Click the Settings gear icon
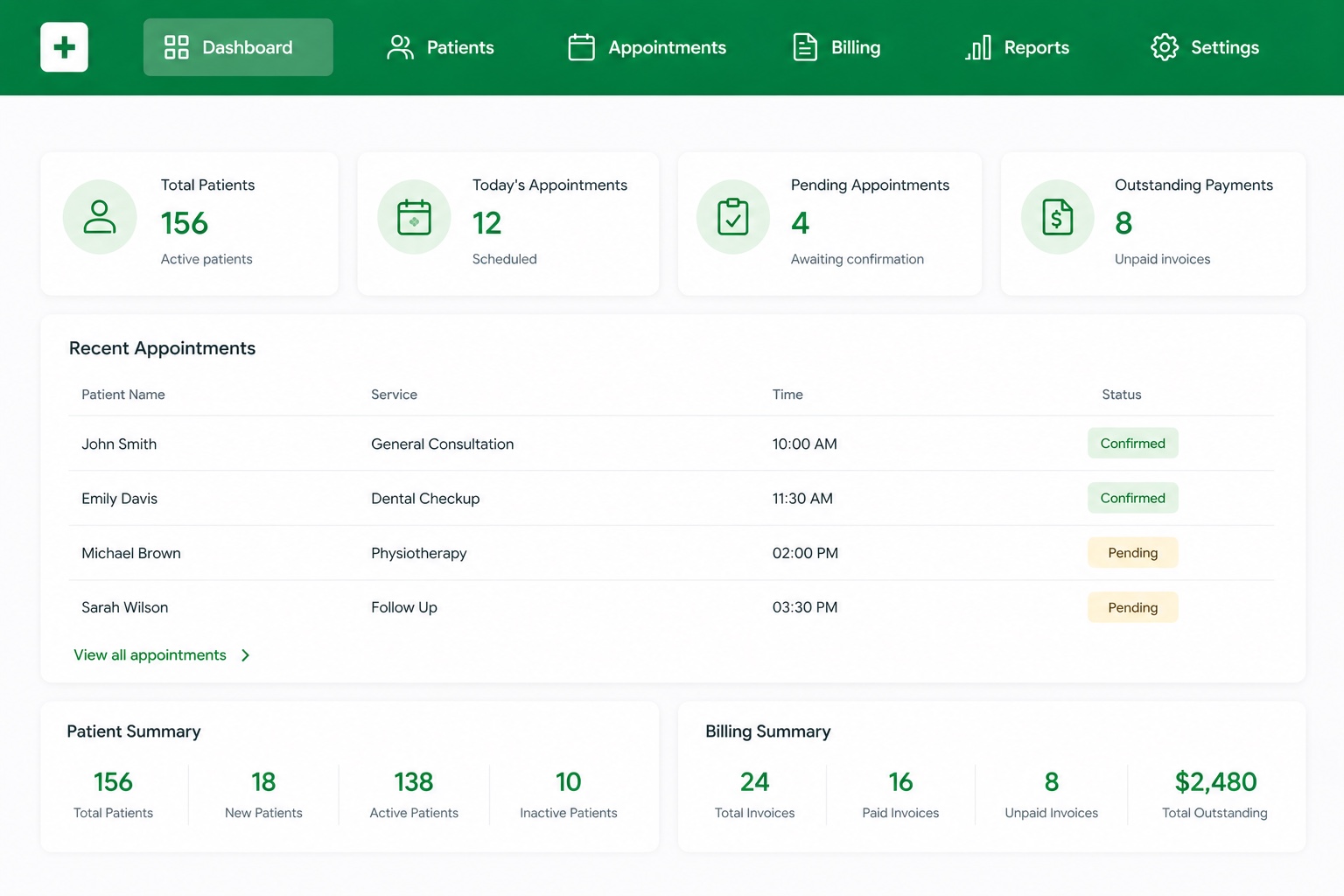 coord(1165,47)
